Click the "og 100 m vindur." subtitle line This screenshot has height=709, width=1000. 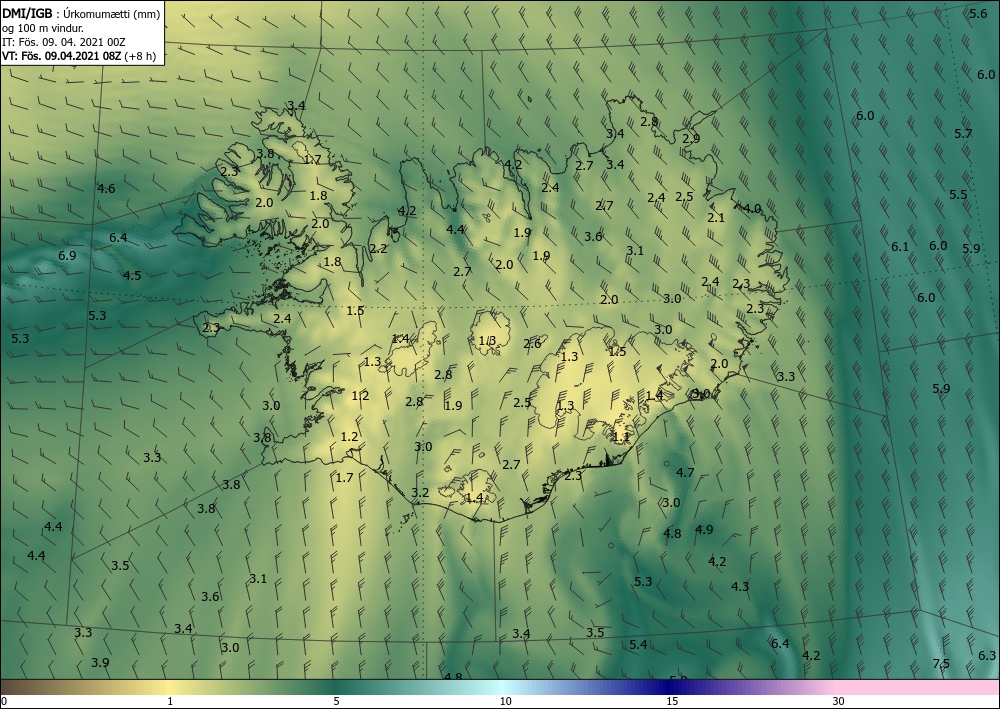click(x=43, y=28)
